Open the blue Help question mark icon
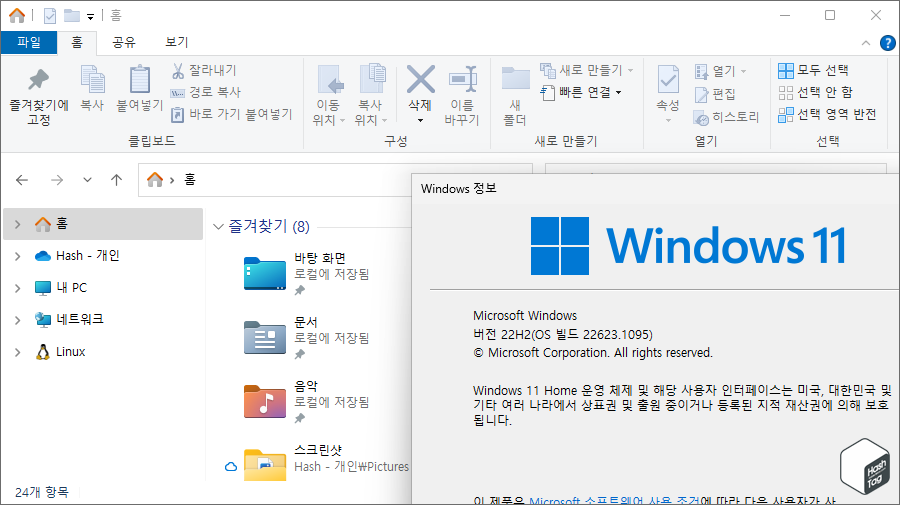 click(887, 43)
